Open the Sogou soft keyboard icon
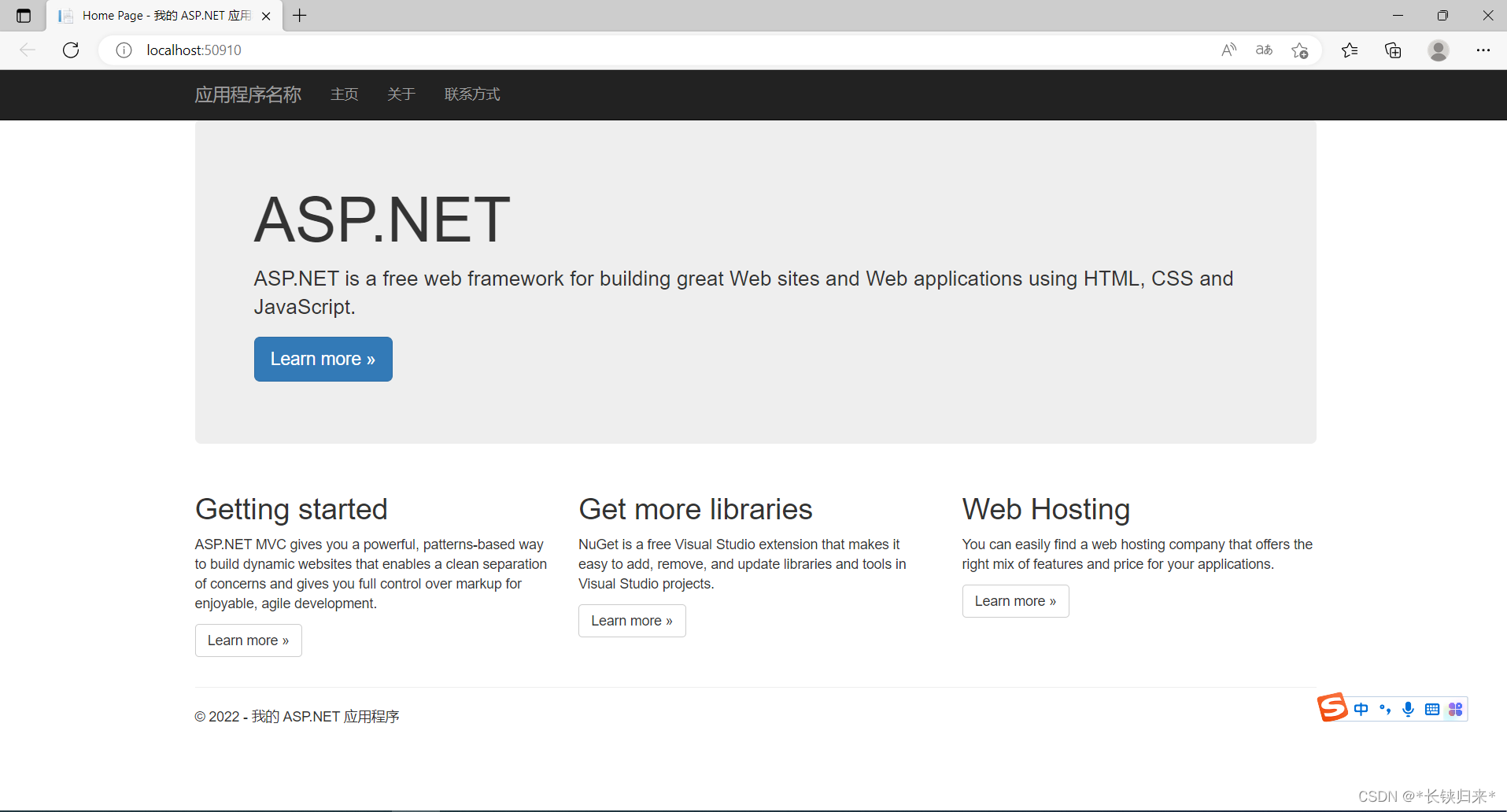This screenshot has width=1507, height=812. pyautogui.click(x=1431, y=708)
